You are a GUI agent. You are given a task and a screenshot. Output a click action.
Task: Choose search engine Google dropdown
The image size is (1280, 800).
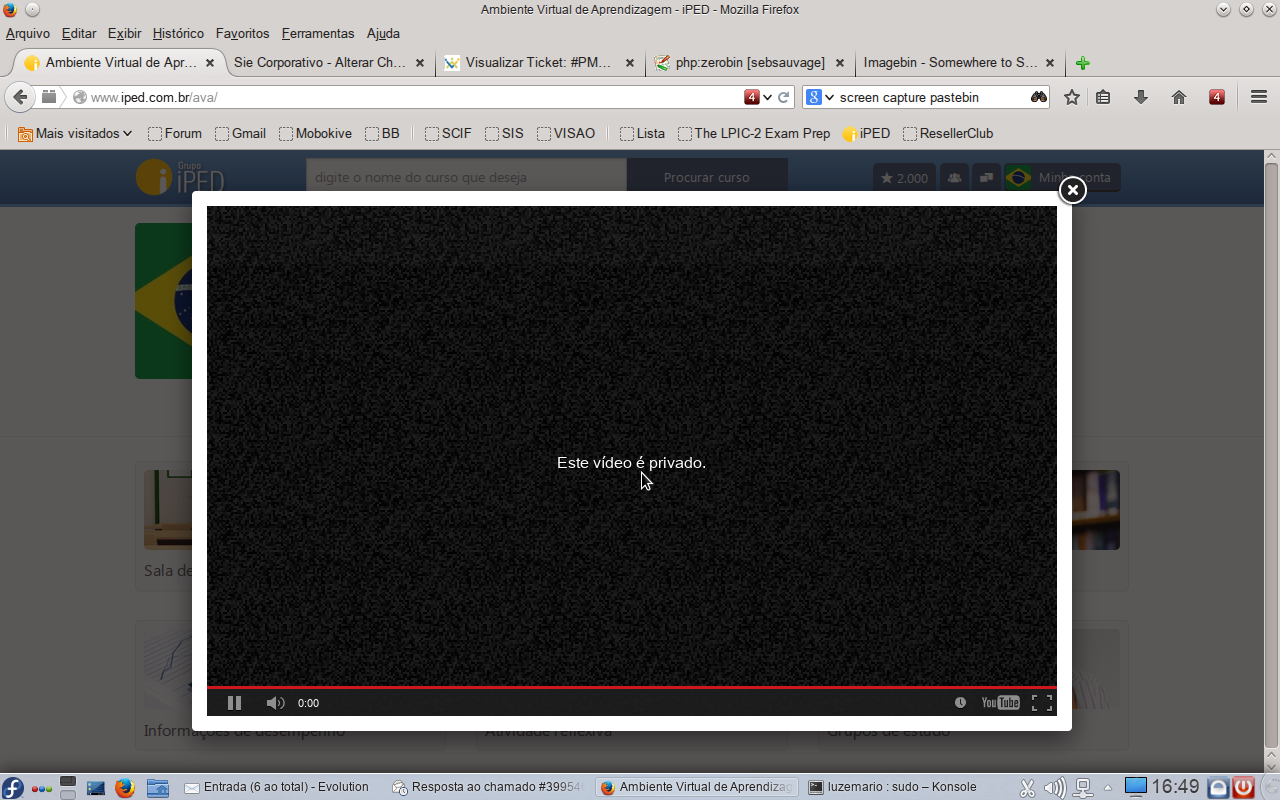820,97
